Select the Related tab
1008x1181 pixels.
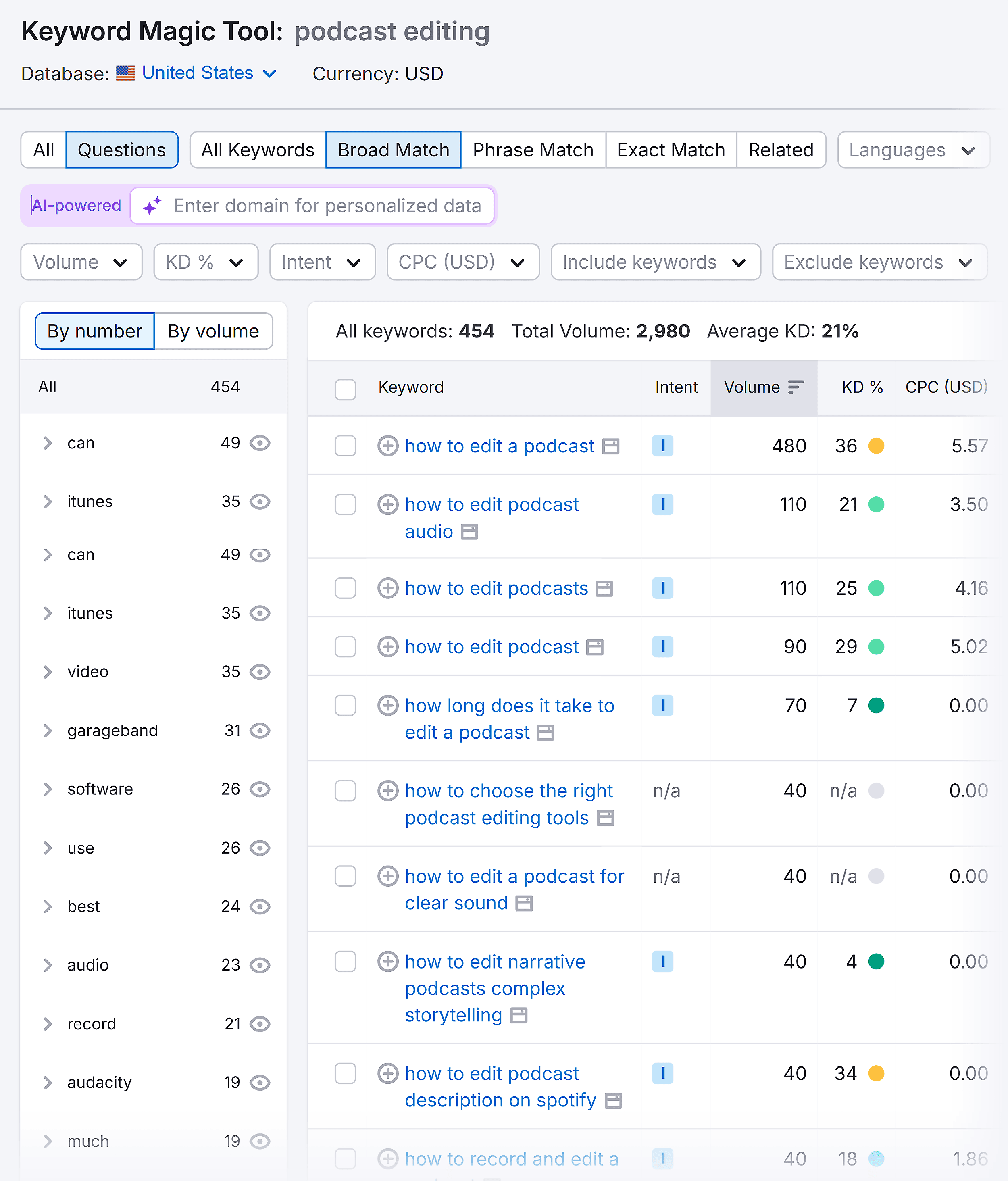(x=781, y=150)
